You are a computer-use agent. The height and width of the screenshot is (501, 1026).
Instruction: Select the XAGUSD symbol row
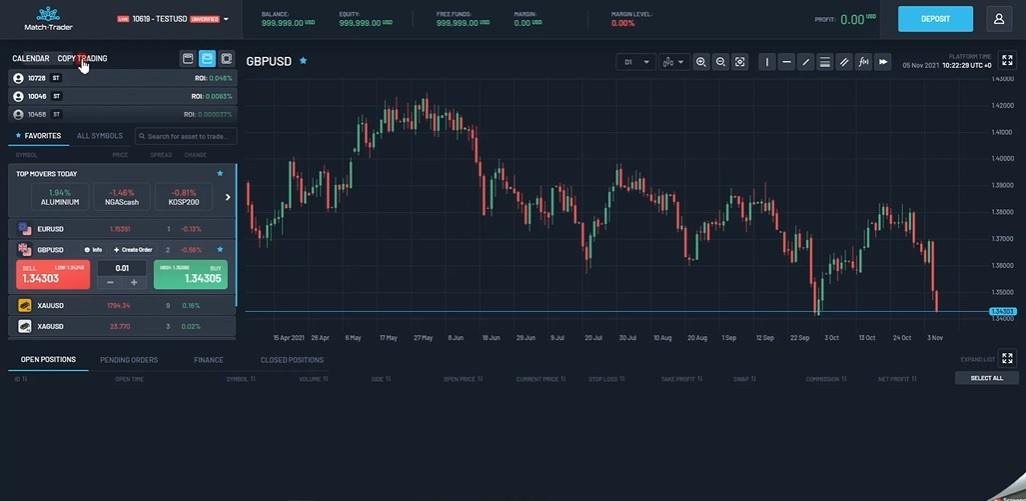(x=122, y=326)
